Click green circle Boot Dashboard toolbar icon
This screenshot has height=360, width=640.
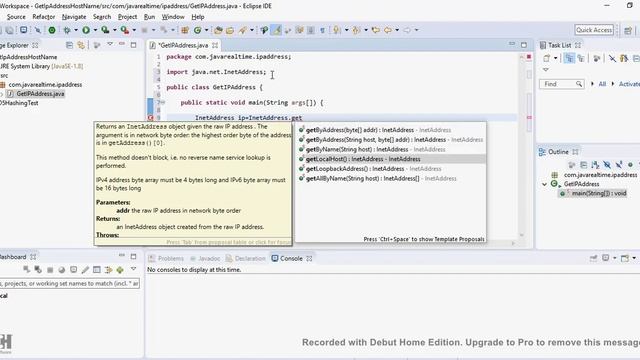(x=52, y=30)
